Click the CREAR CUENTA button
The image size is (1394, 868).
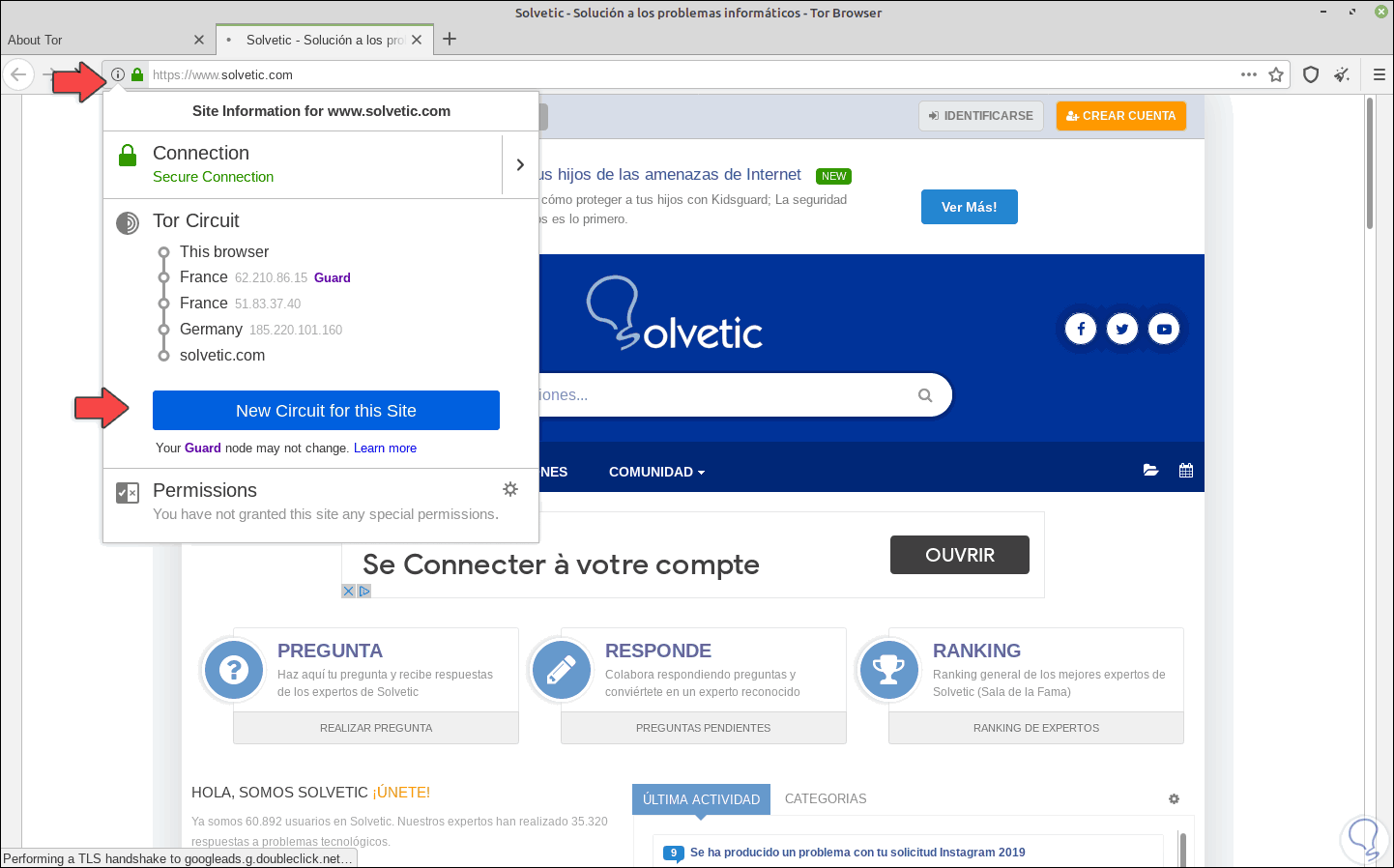[x=1121, y=116]
